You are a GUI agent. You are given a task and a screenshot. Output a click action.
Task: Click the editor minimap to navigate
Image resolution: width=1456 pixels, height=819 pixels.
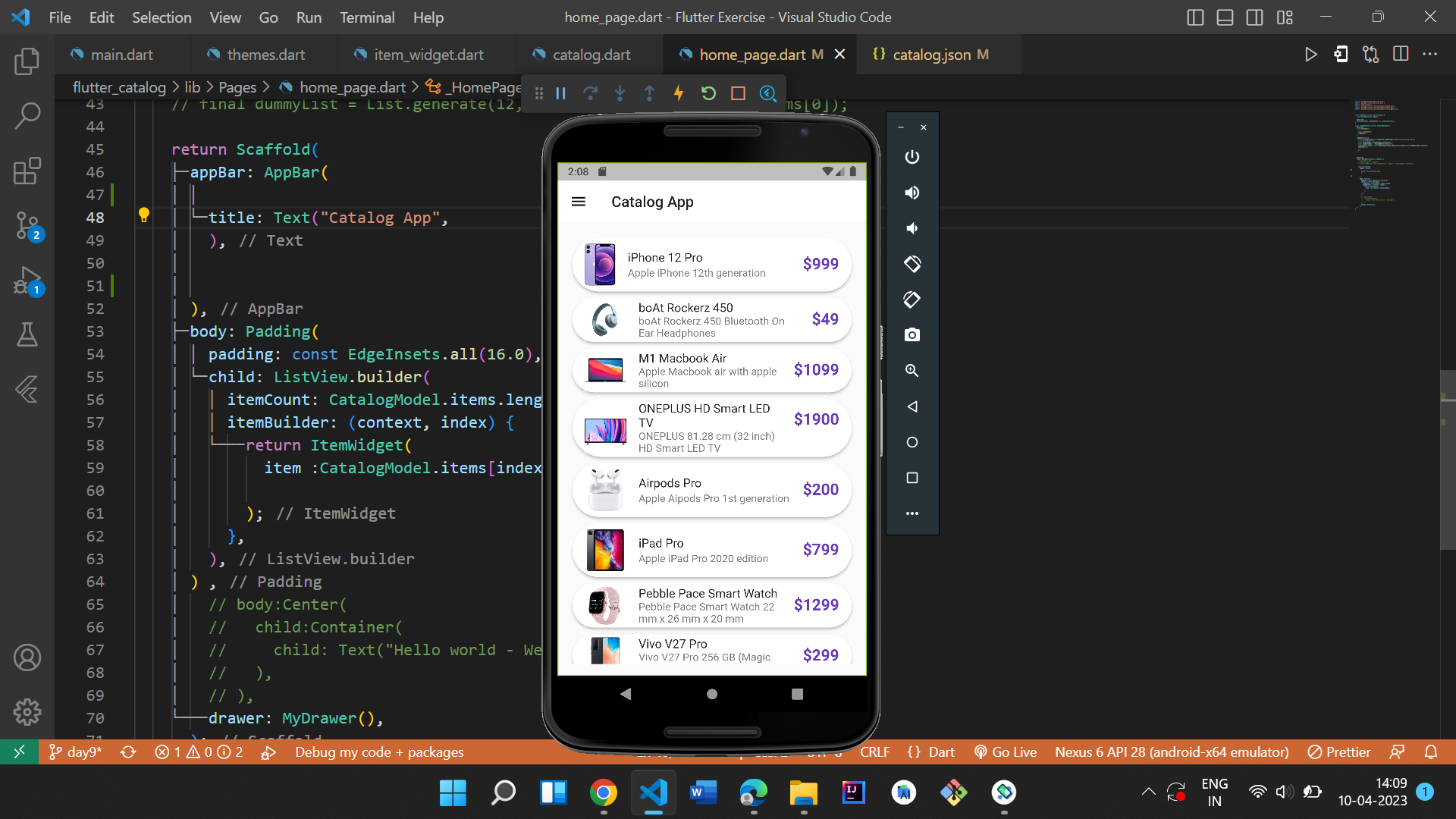(1388, 227)
